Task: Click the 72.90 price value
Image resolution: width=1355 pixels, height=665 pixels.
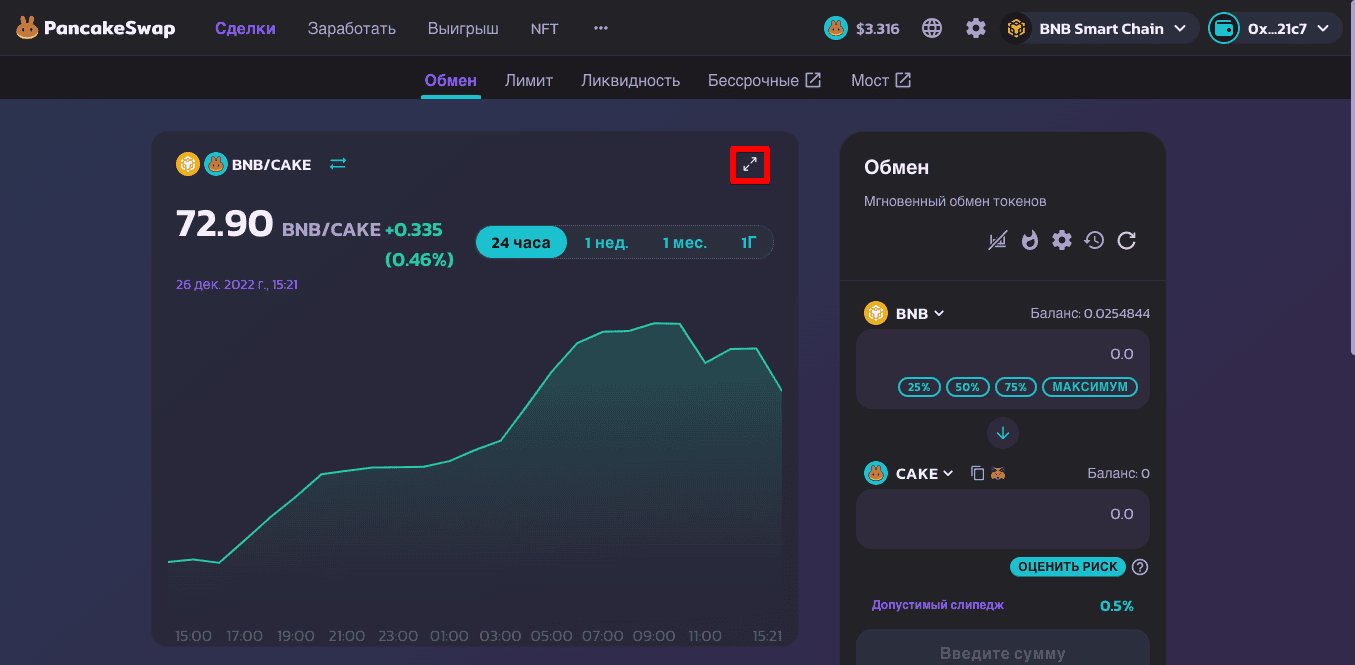Action: 224,224
